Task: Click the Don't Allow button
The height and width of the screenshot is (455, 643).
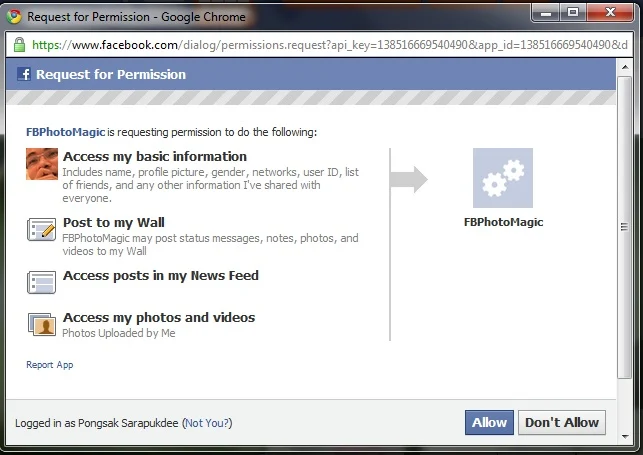Action: click(562, 423)
